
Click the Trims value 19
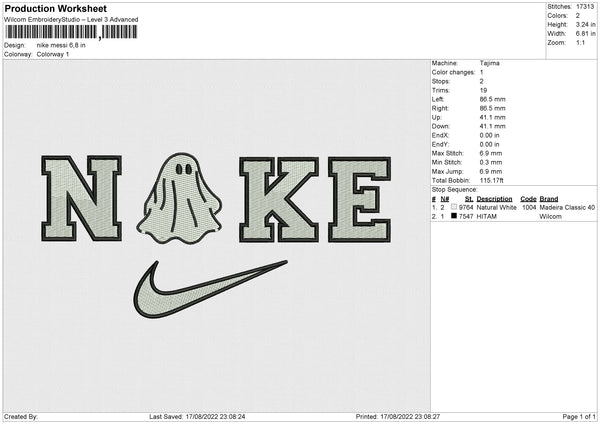[483, 90]
